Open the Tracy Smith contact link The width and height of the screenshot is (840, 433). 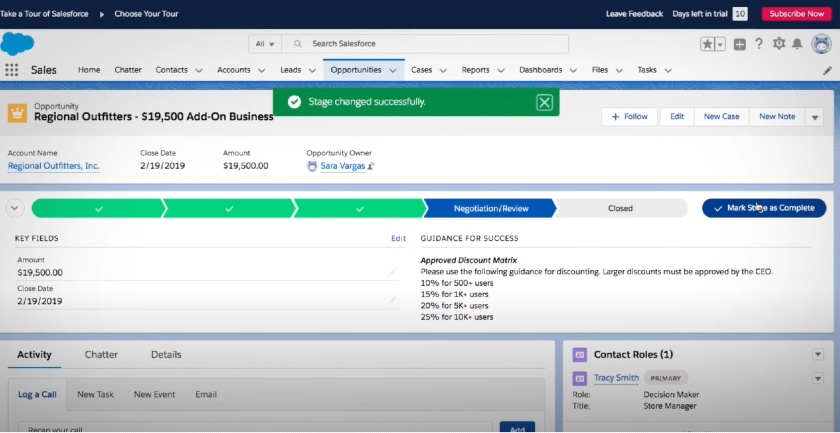(x=616, y=378)
